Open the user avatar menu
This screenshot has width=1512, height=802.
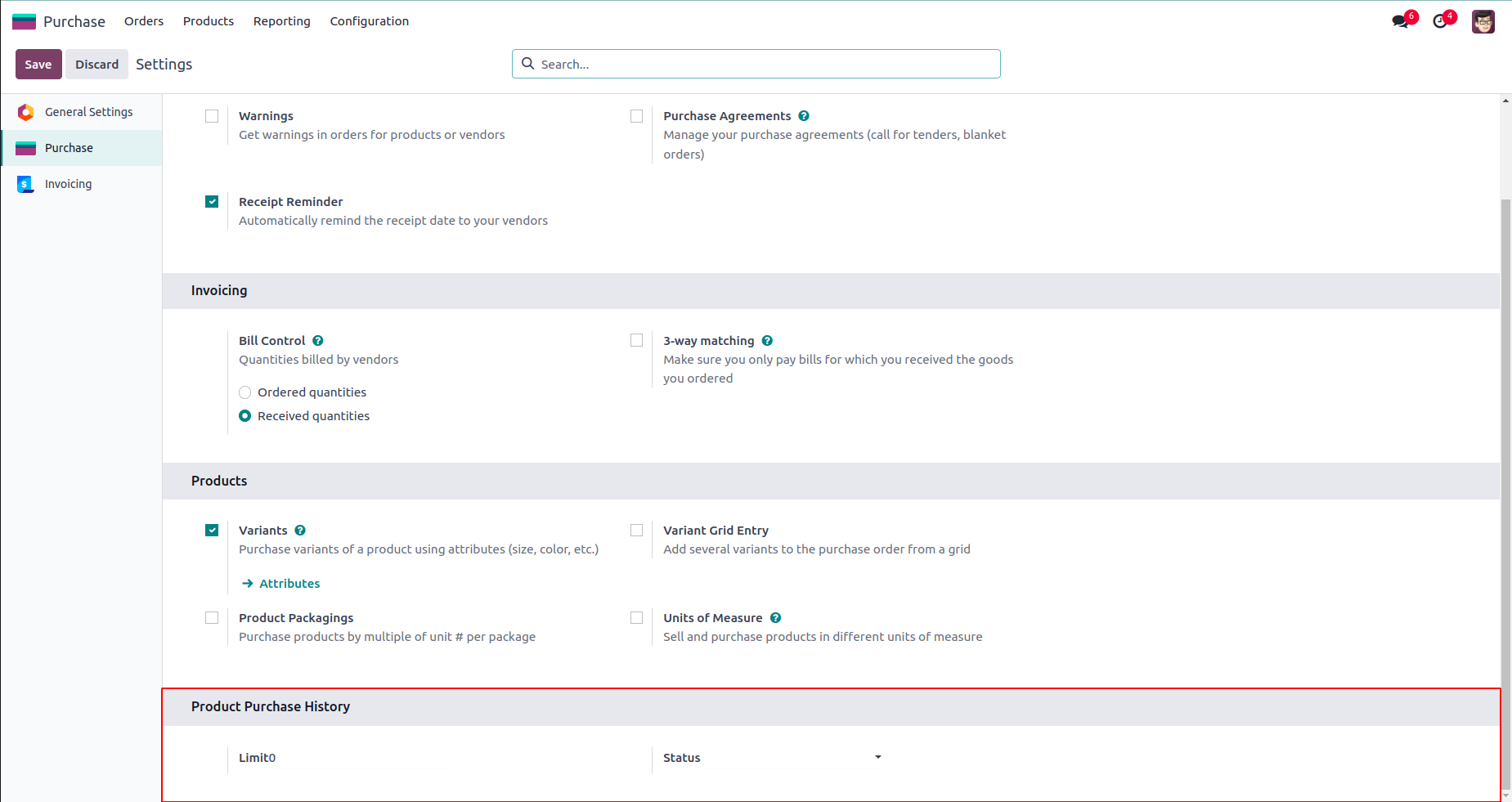[1483, 21]
